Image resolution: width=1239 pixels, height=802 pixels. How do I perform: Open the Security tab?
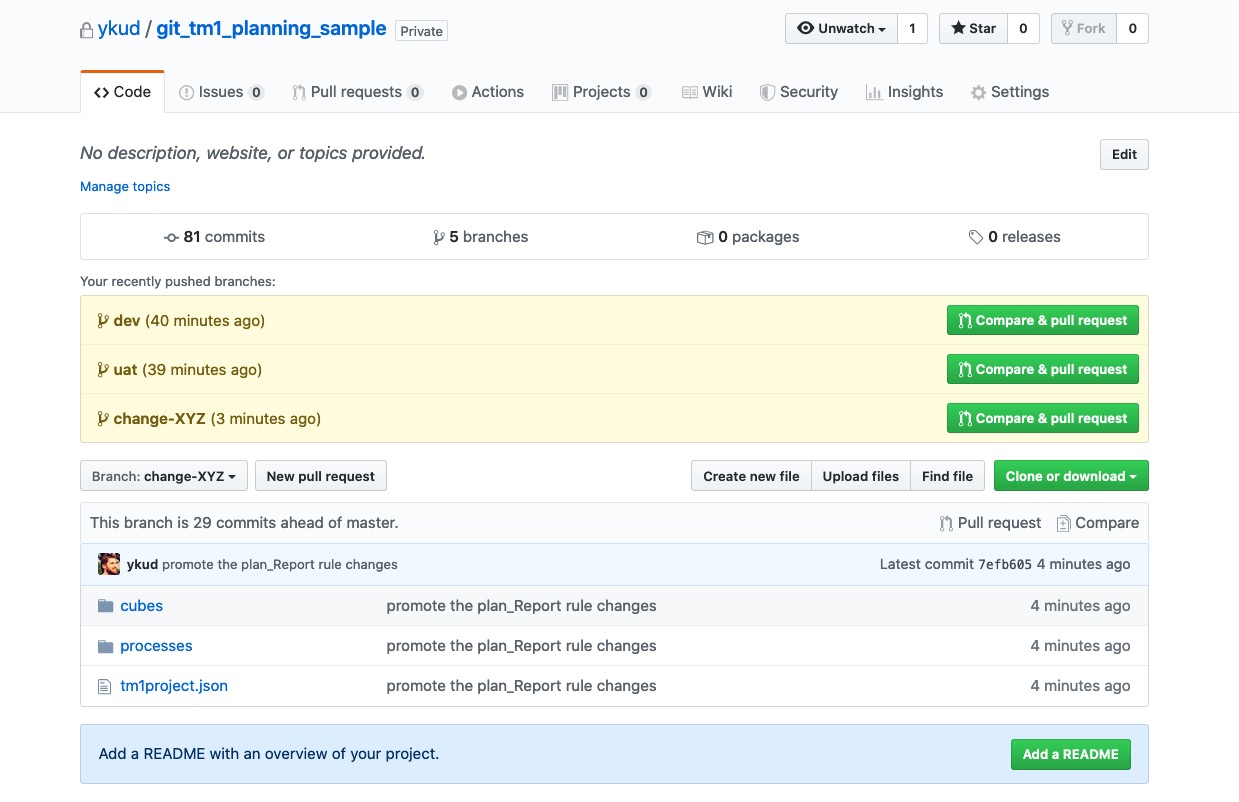798,92
